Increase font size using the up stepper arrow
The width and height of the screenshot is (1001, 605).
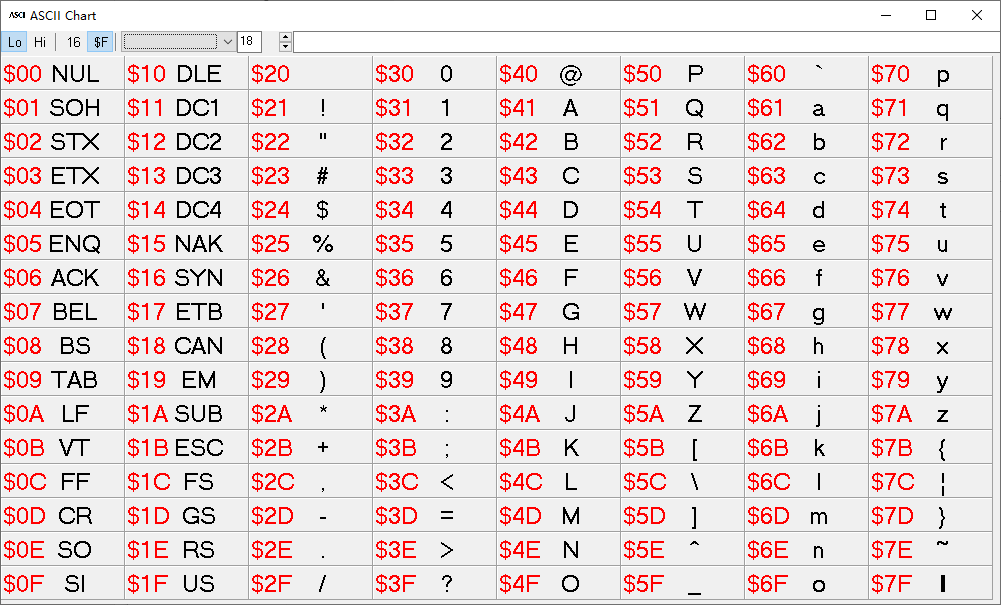pos(285,37)
